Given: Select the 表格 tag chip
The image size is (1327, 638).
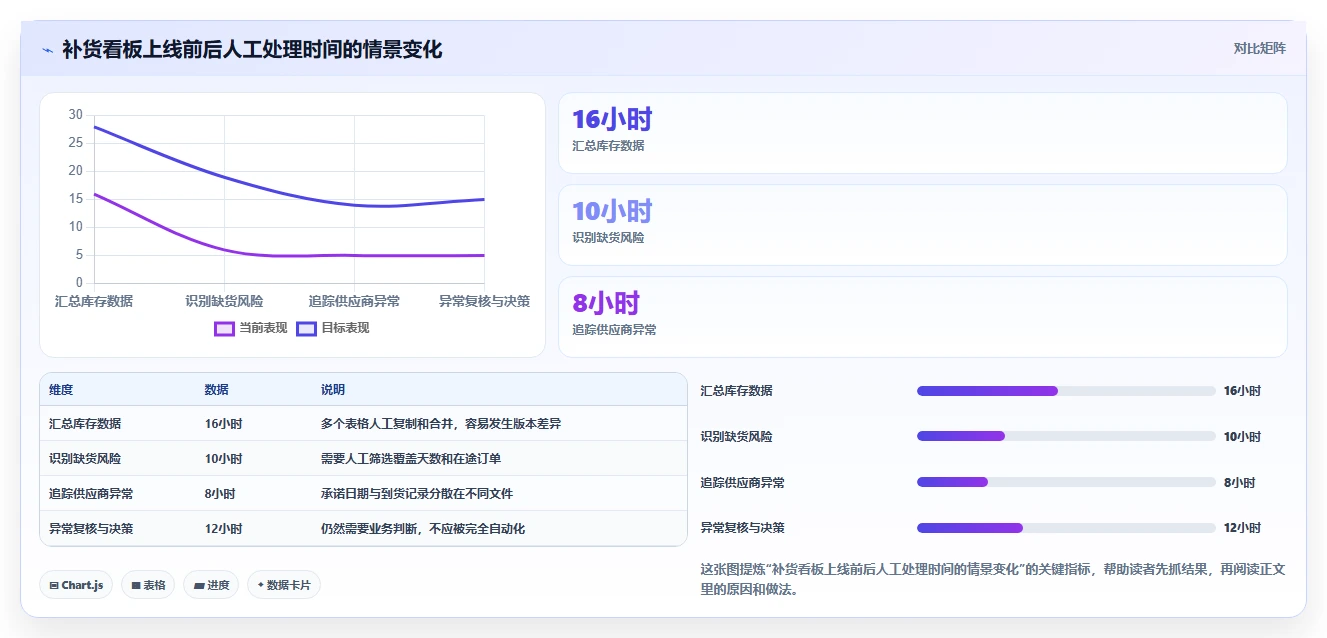Looking at the screenshot, I should 148,585.
